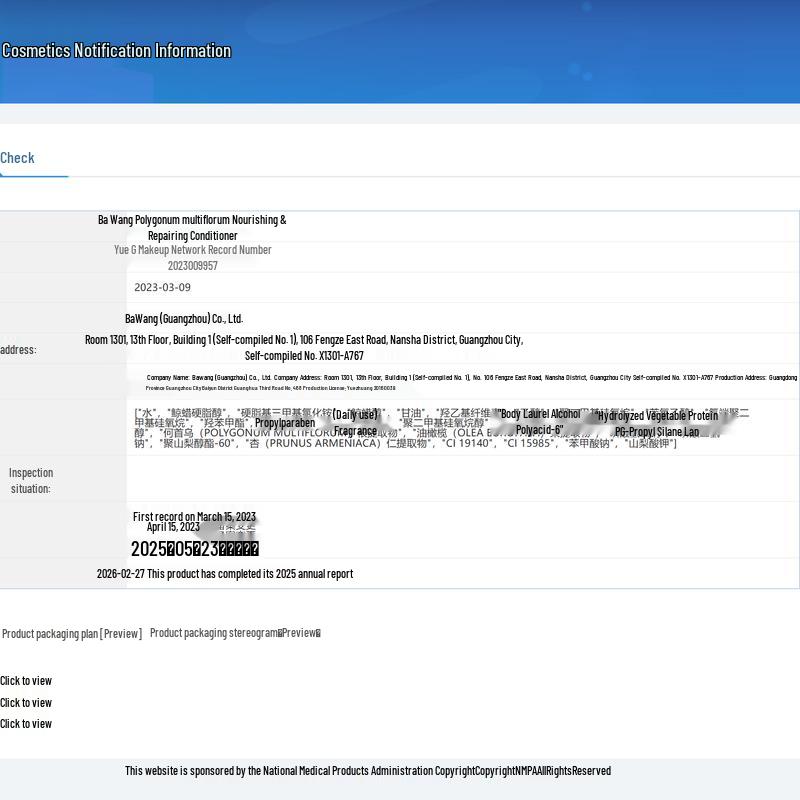Select the Yue G Makeup Network Record Number label
This screenshot has width=800, height=800.
click(x=193, y=250)
